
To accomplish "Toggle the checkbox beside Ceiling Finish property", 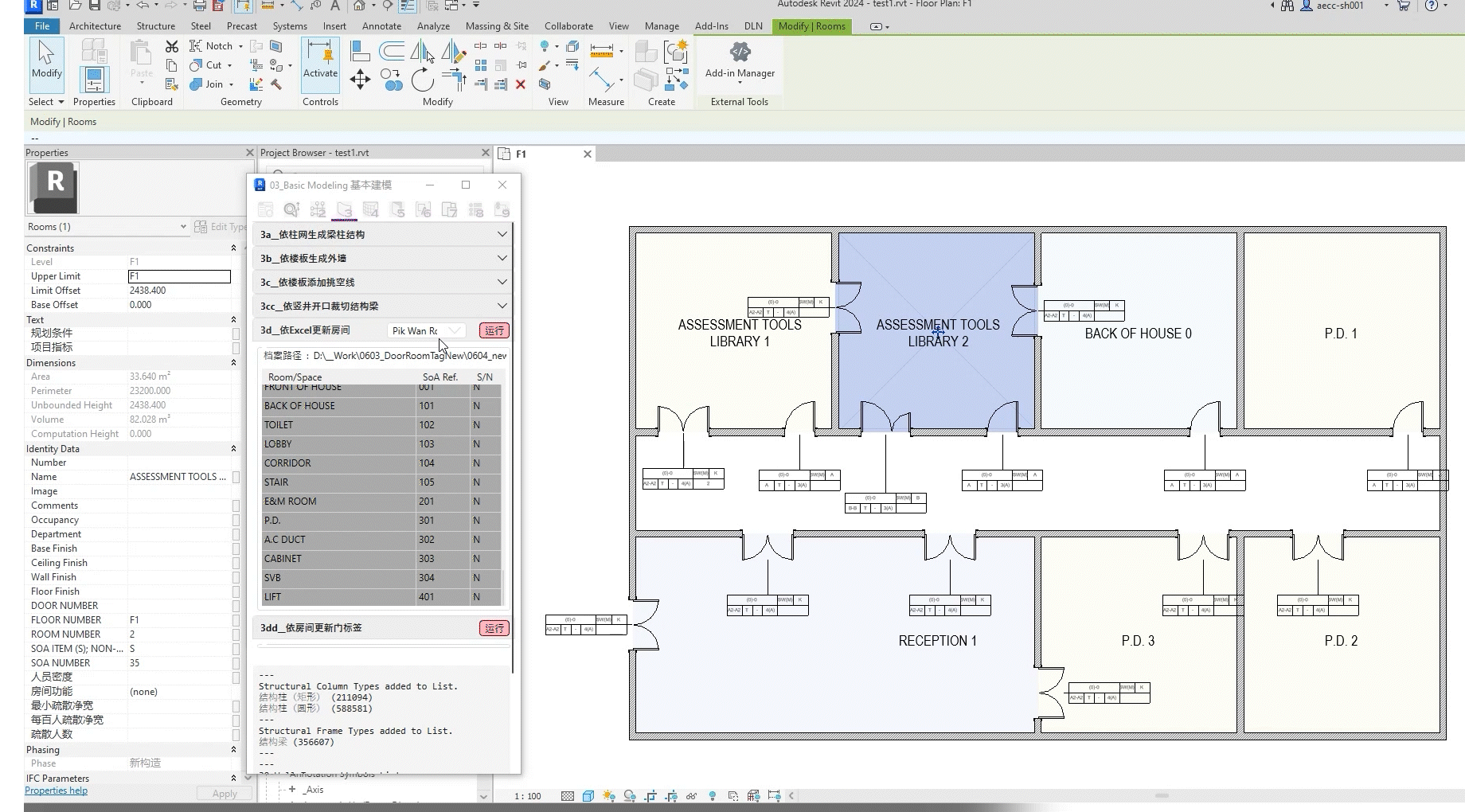I will pos(236,563).
